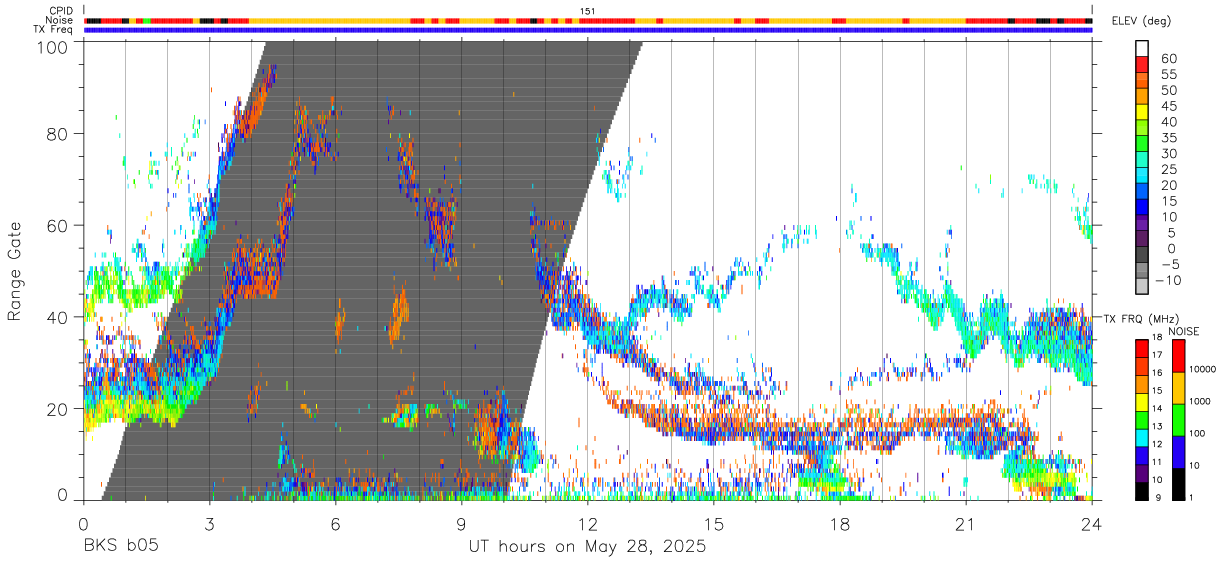The image size is (1228, 567).
Task: Select the yellow segment of NOISE colorbar
Action: pos(1177,387)
